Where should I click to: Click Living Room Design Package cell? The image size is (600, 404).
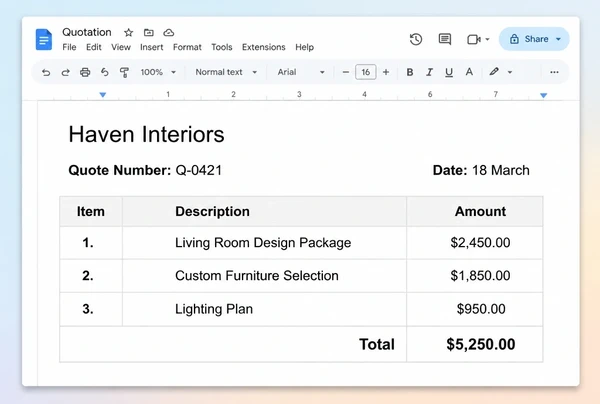[x=264, y=243]
